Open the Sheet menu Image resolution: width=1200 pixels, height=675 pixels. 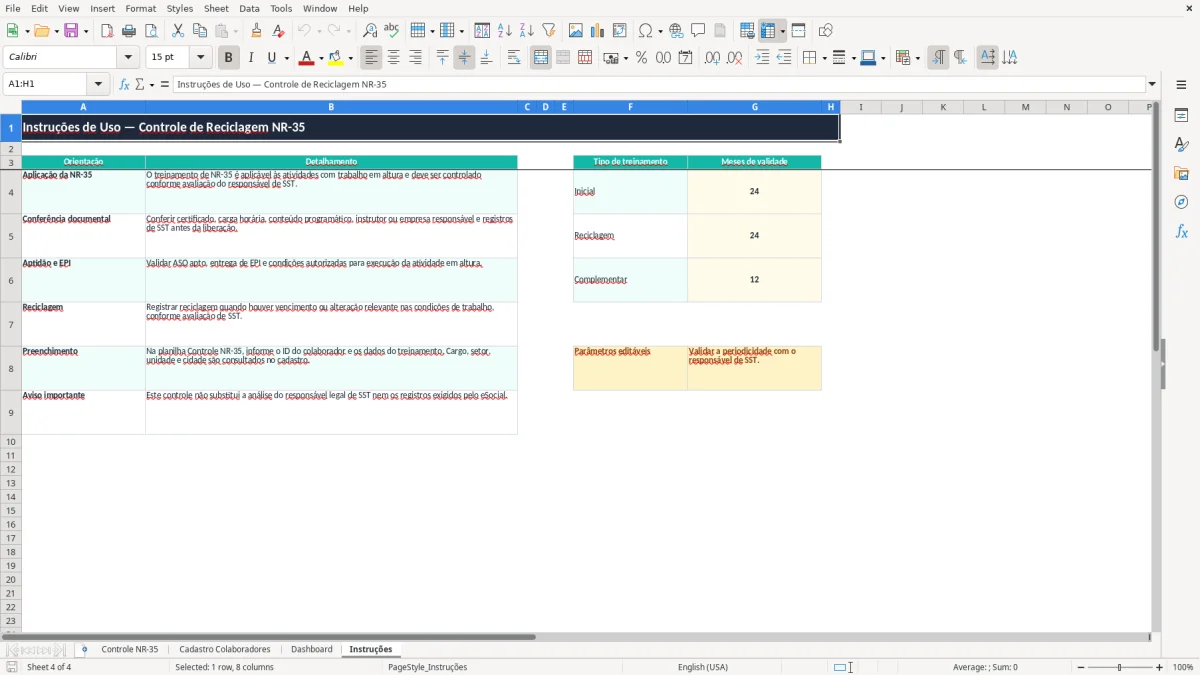(x=216, y=8)
